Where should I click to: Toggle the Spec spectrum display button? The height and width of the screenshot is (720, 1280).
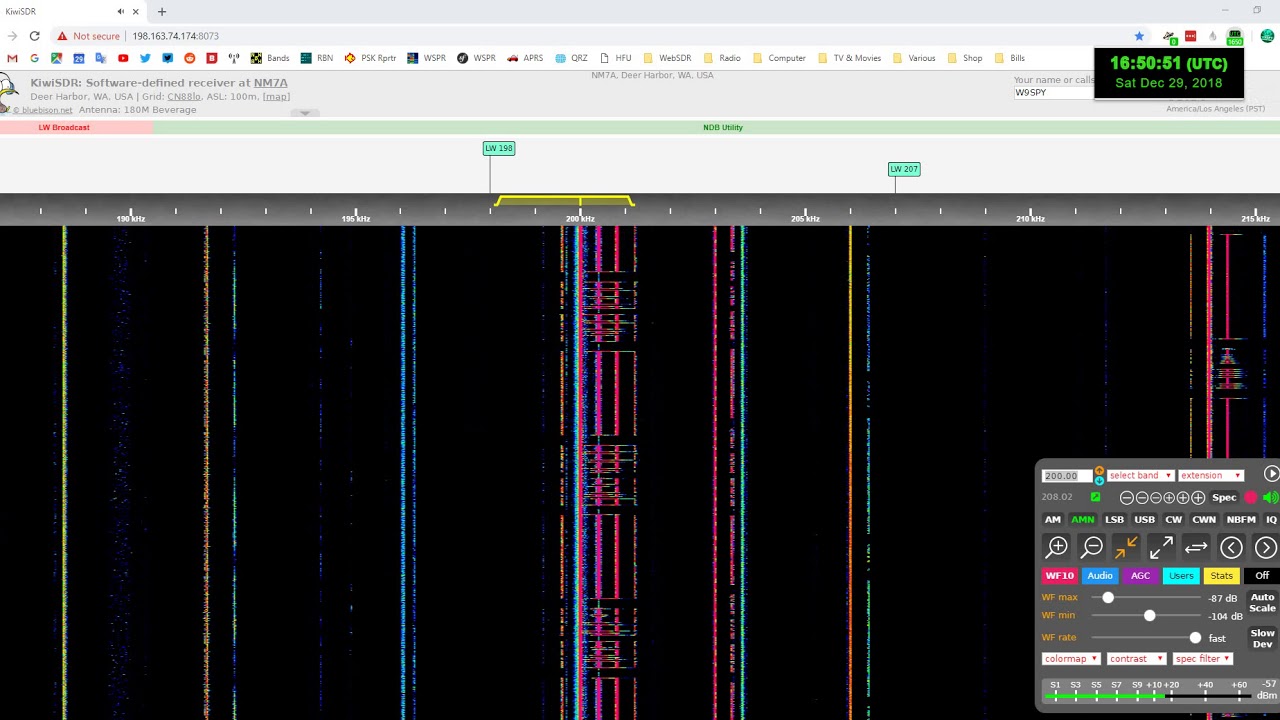click(1224, 497)
